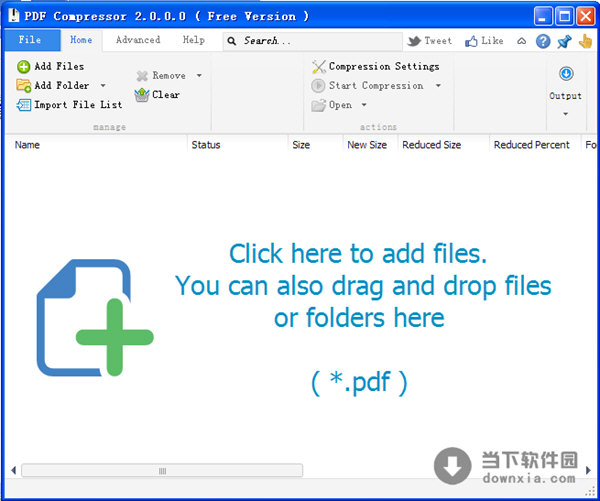Click the Import File List icon
Screen dimensions: 600x501
point(24,105)
